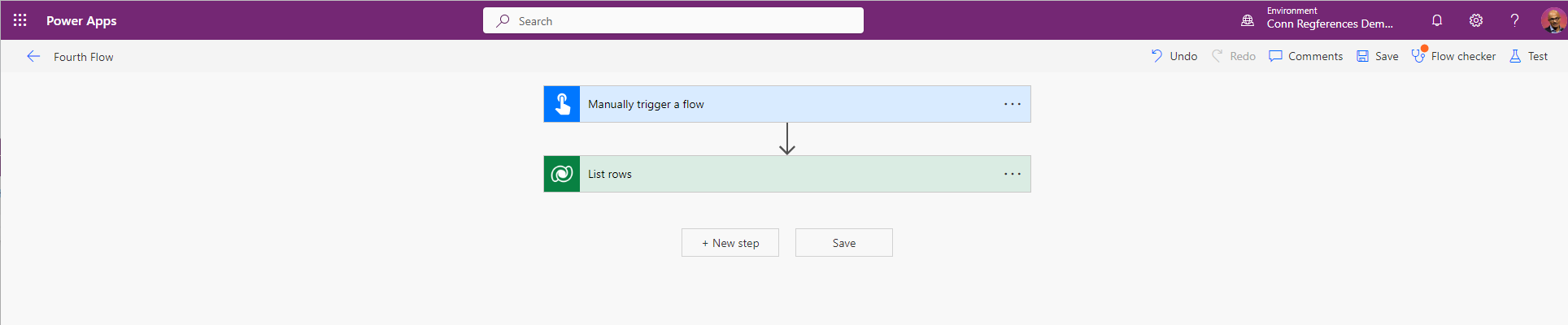This screenshot has height=325, width=1568.
Task: Open the settings gear
Action: click(1476, 20)
